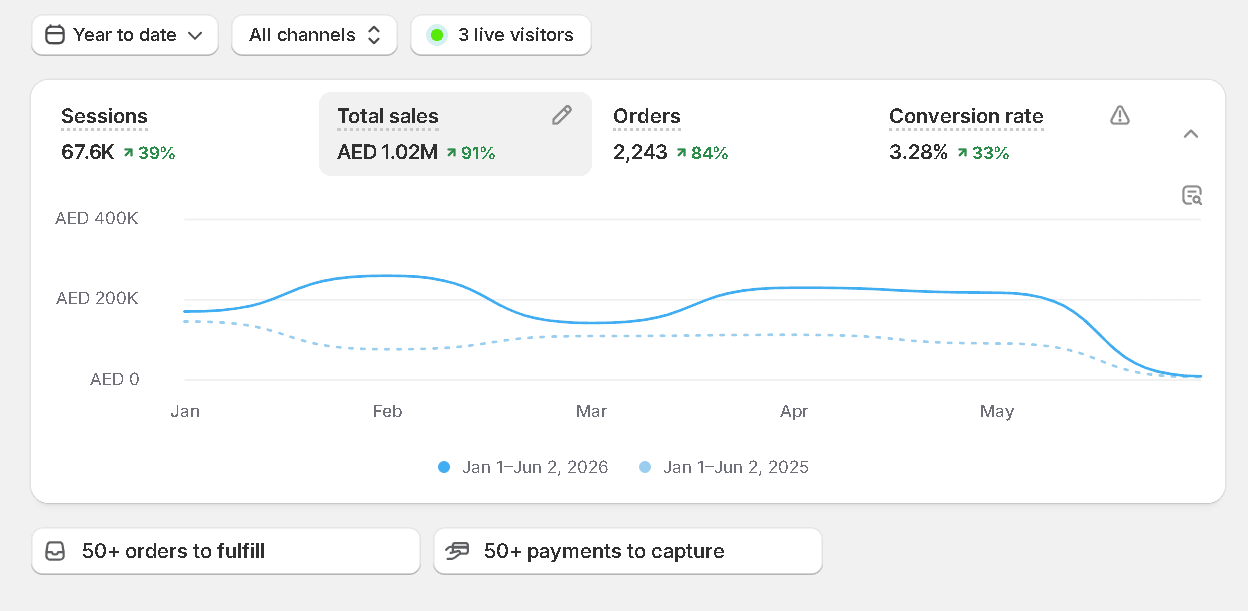This screenshot has width=1248, height=611.
Task: Click the down chevron in Year to date
Action: [x=195, y=36]
